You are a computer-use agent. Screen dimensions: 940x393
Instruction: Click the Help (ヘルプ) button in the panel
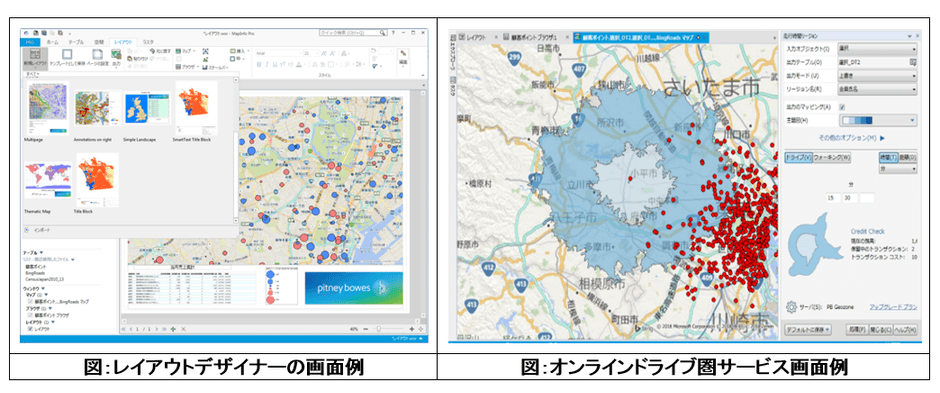point(905,329)
